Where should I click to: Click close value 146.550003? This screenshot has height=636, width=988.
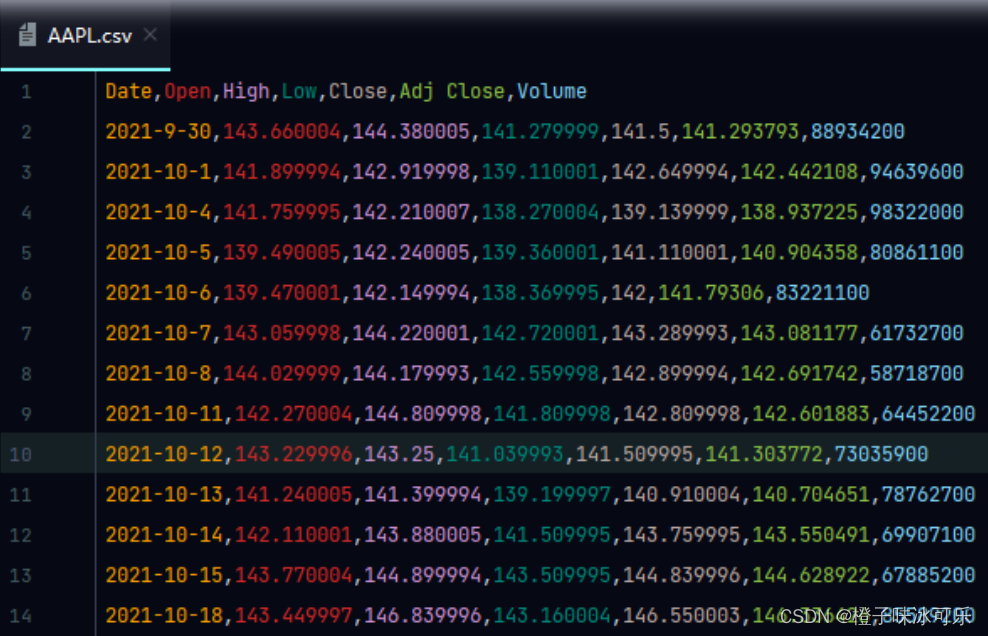point(682,616)
